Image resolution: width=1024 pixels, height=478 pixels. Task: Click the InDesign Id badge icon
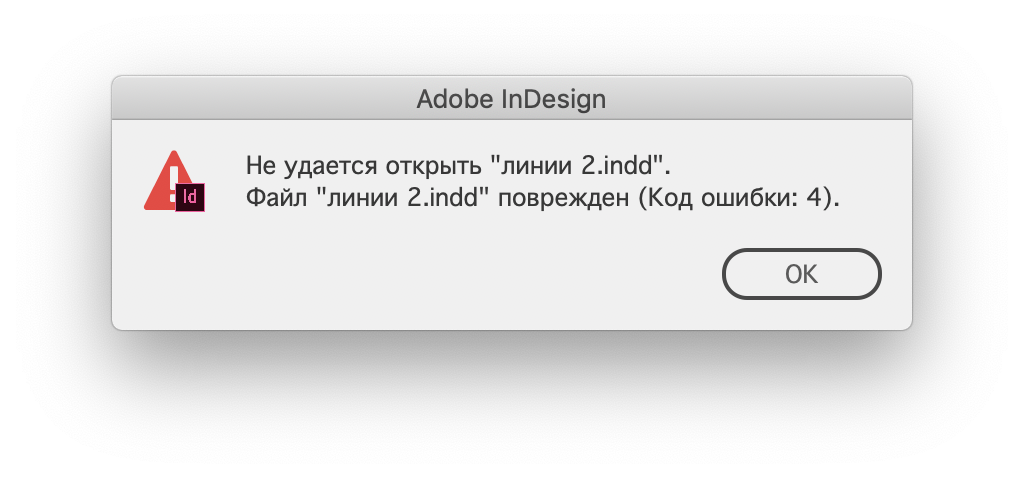[190, 197]
